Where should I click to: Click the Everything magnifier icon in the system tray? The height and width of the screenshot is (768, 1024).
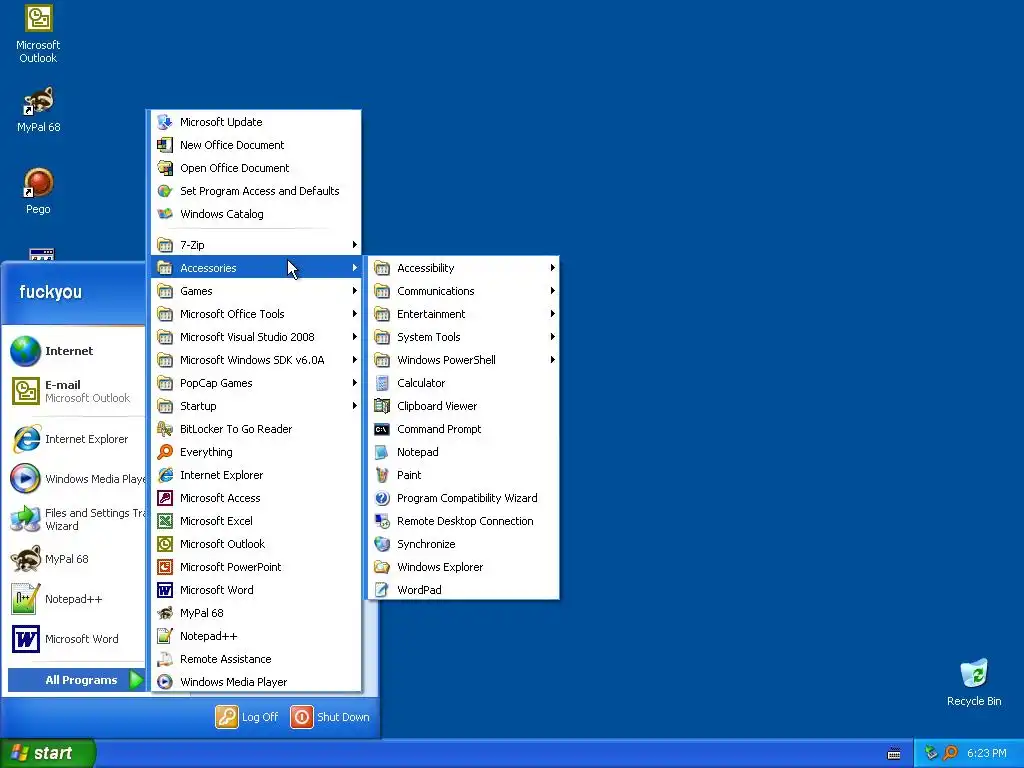pos(950,753)
